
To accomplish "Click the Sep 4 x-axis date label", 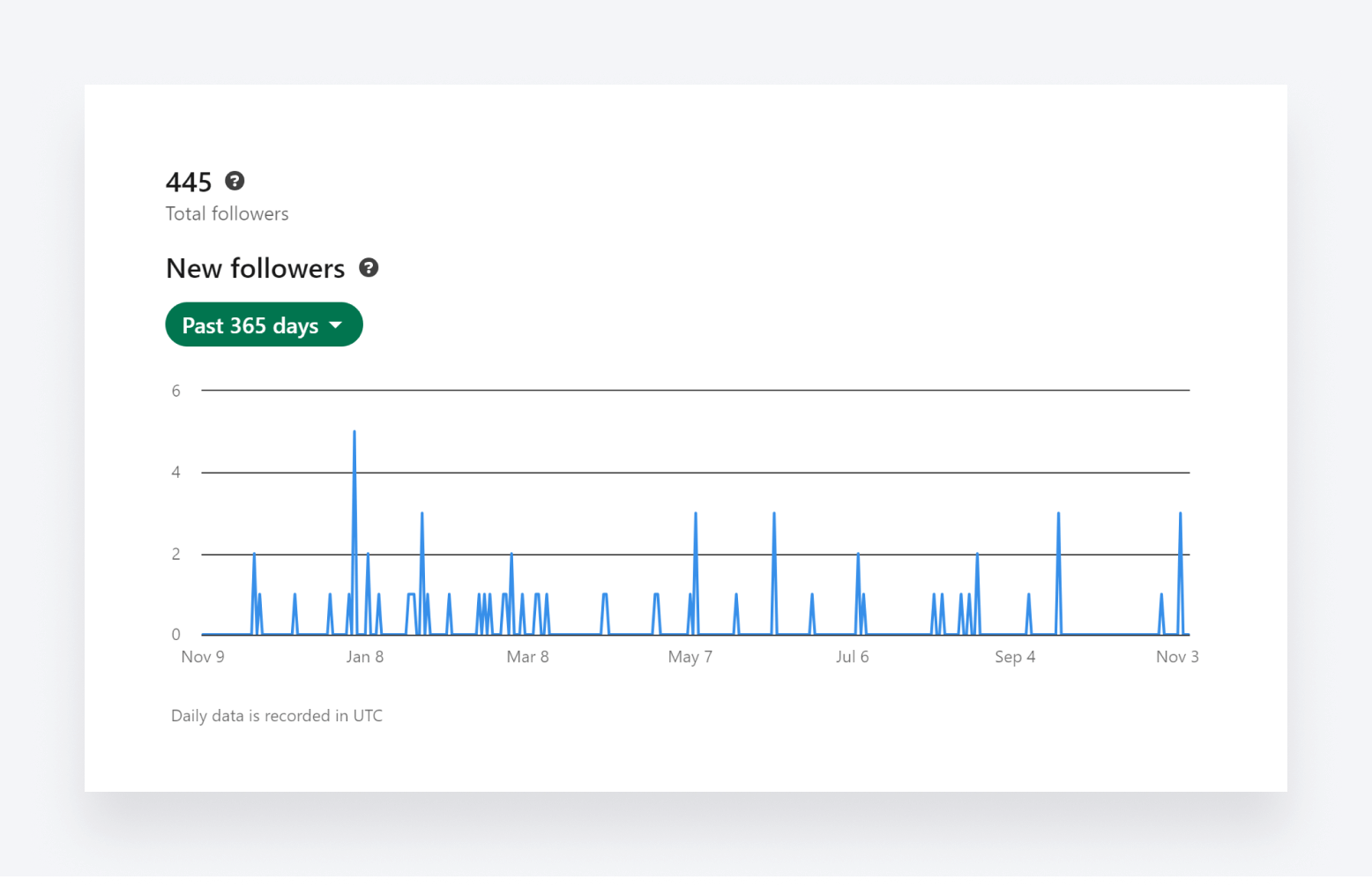I will pos(1015,657).
